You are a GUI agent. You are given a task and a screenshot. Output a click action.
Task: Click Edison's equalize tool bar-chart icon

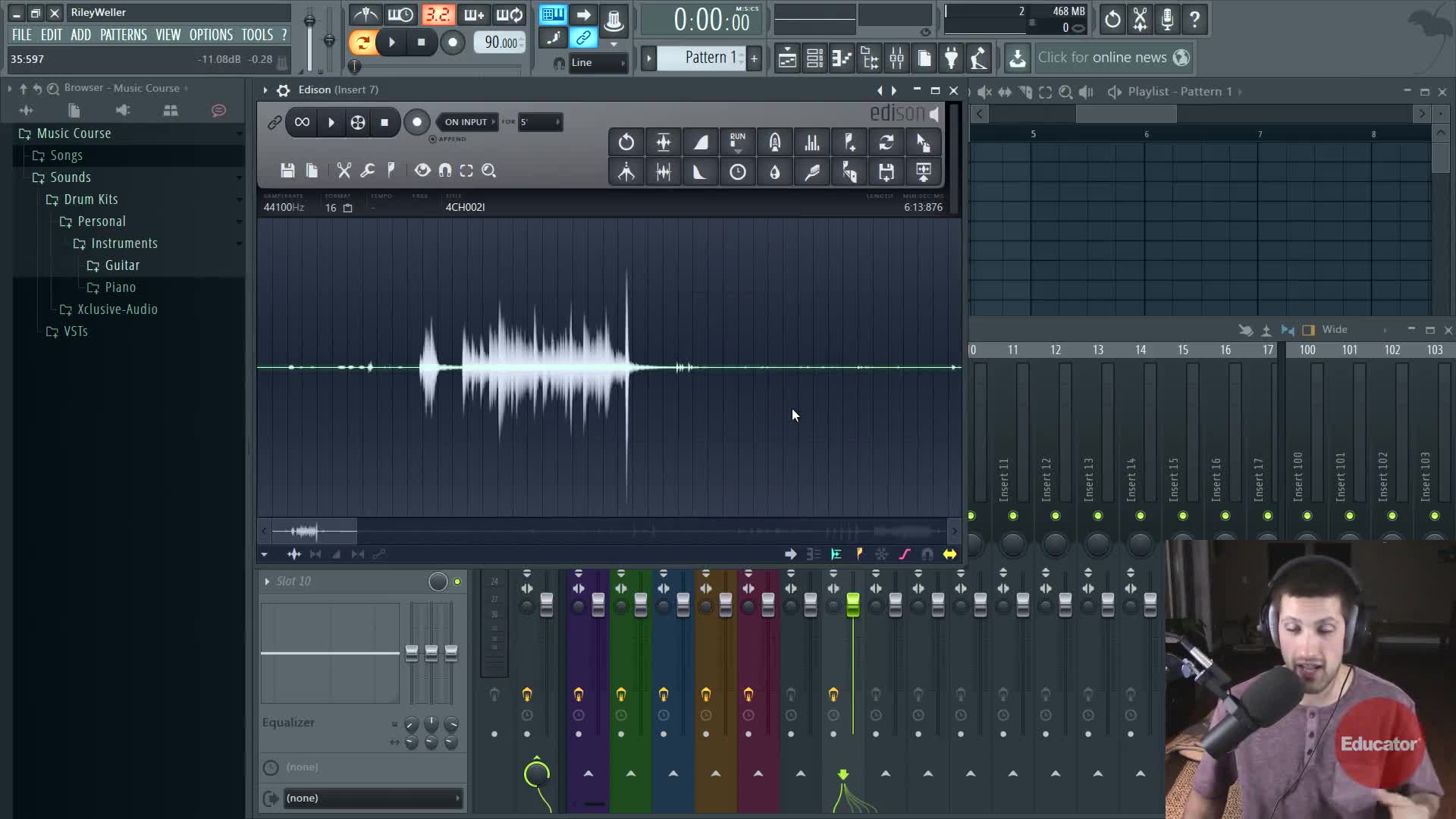tap(811, 143)
